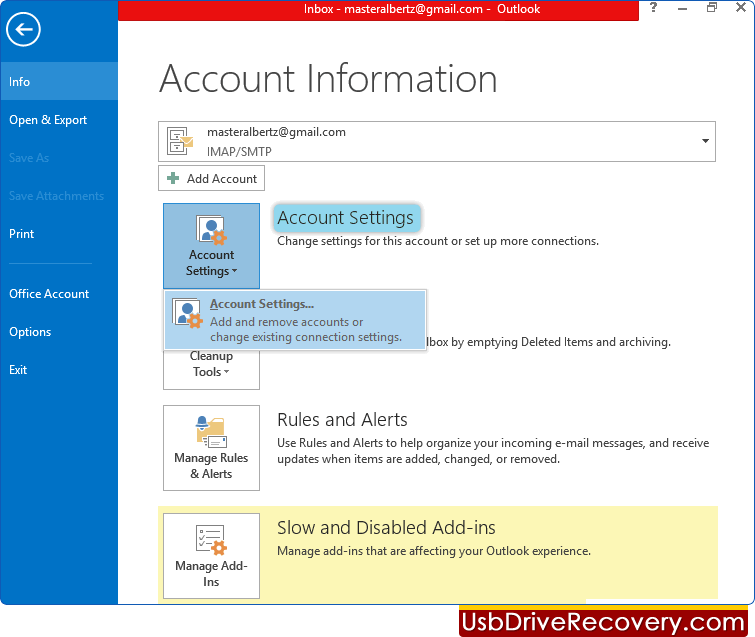Open the account selector dropdown arrow
The height and width of the screenshot is (637, 755).
pyautogui.click(x=705, y=141)
